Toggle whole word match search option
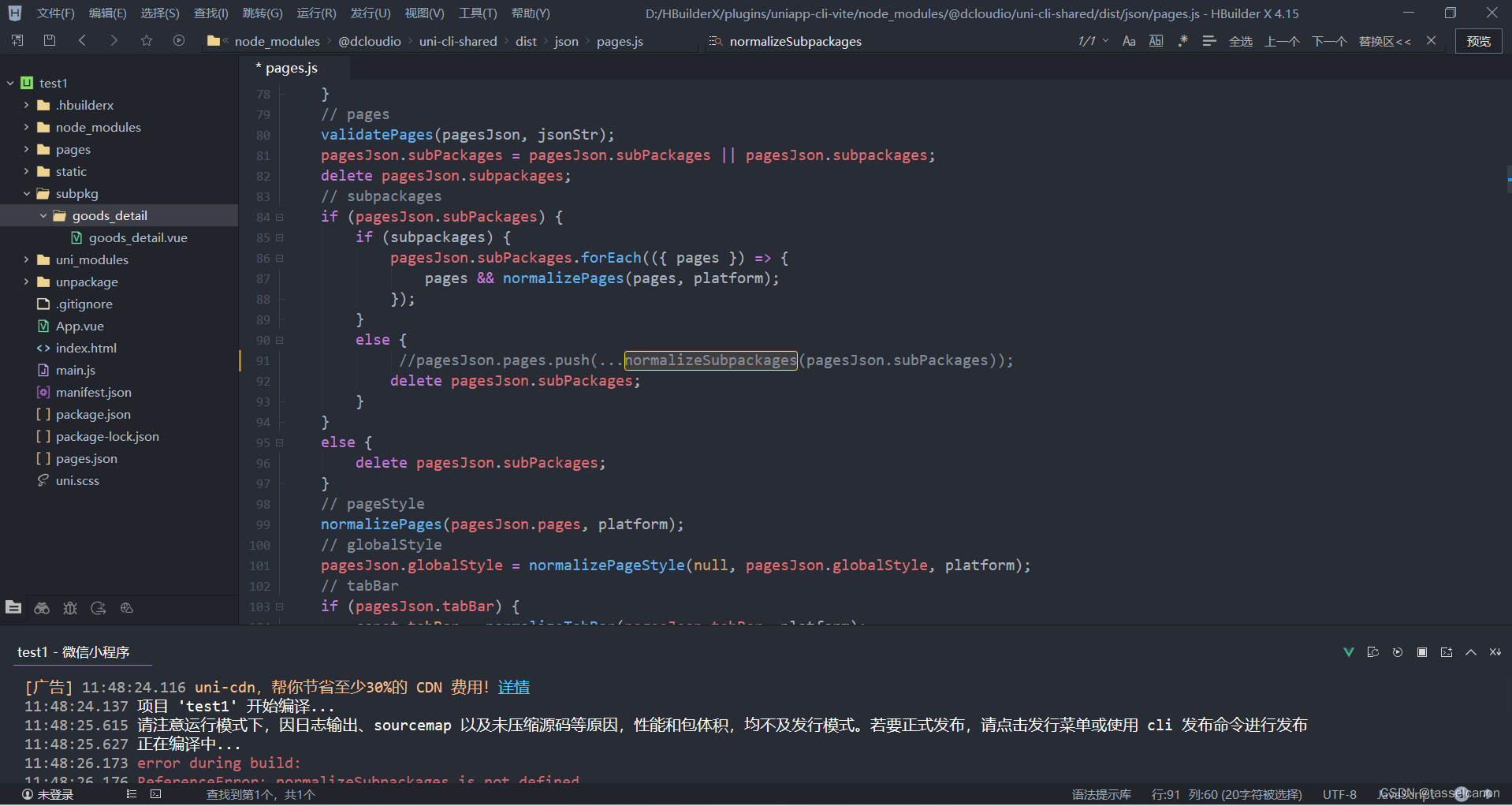The width and height of the screenshot is (1512, 806). click(1156, 41)
